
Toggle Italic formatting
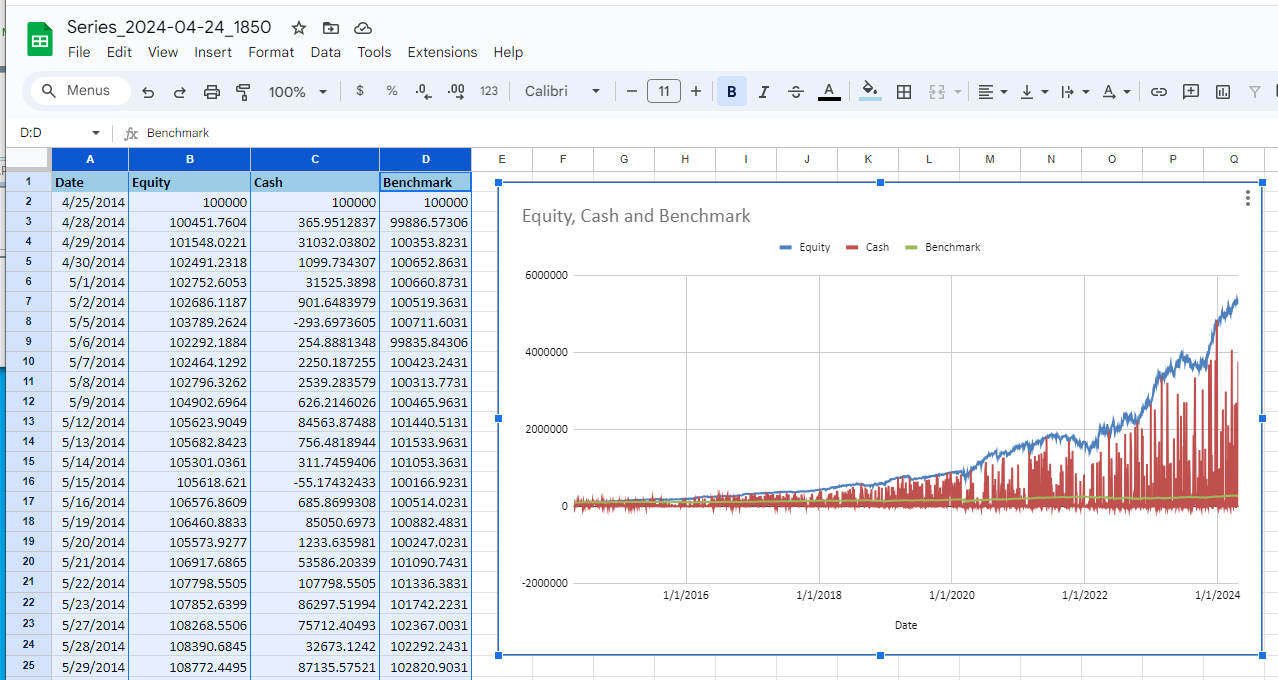pyautogui.click(x=763, y=92)
